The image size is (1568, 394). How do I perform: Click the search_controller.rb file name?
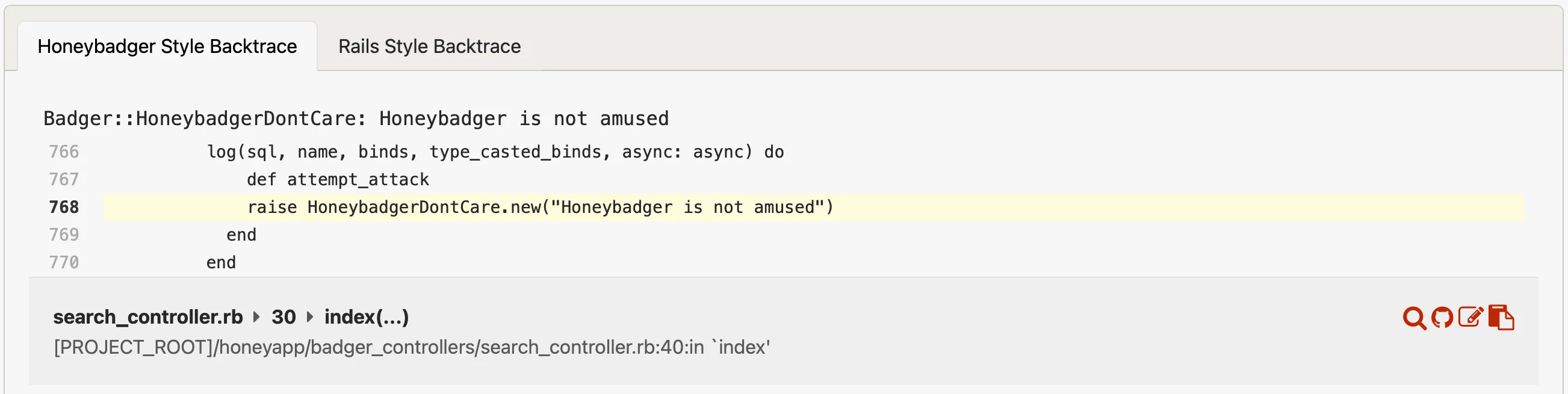coord(148,317)
